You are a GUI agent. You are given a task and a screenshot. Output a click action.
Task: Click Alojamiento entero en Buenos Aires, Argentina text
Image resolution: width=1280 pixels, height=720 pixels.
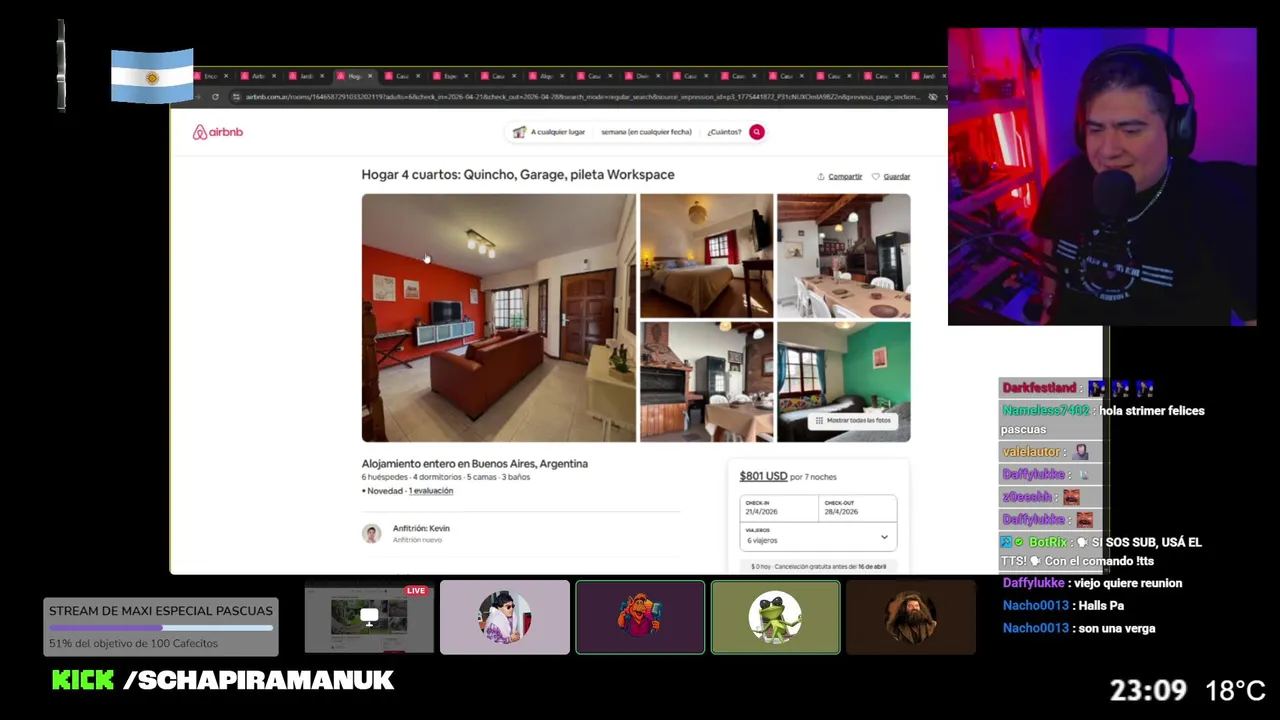(x=475, y=464)
